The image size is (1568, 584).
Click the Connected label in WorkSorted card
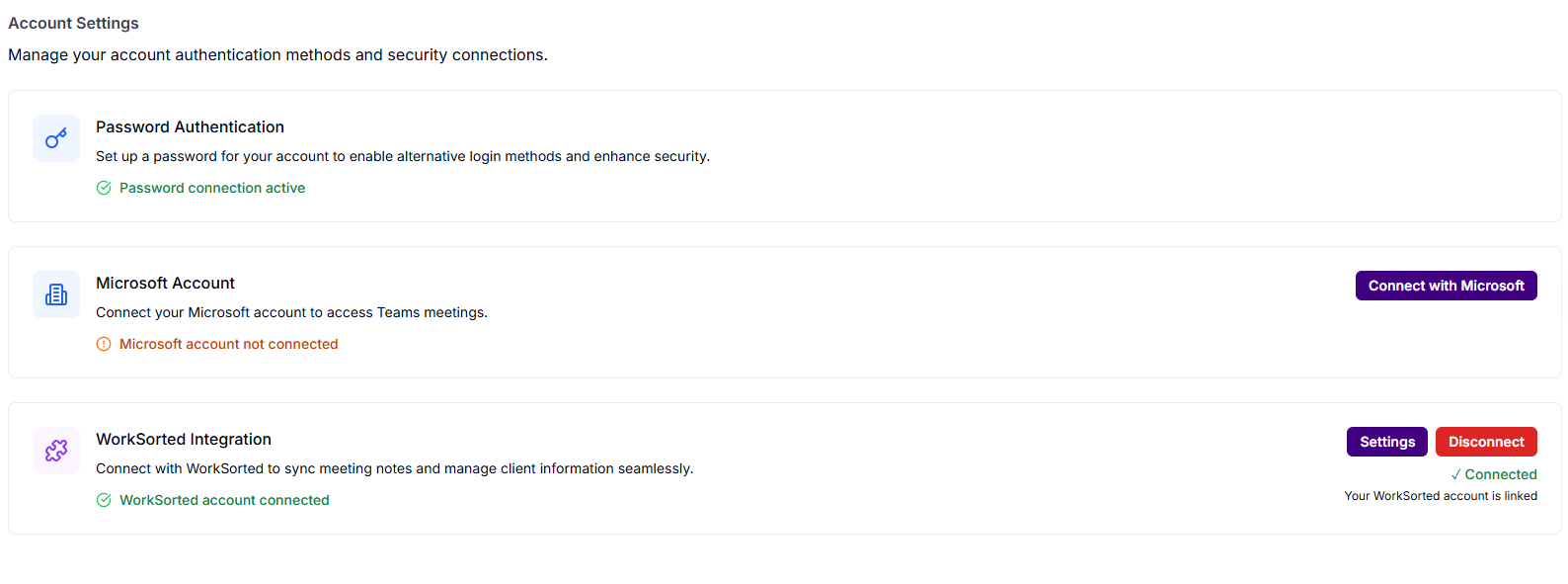tap(1502, 474)
